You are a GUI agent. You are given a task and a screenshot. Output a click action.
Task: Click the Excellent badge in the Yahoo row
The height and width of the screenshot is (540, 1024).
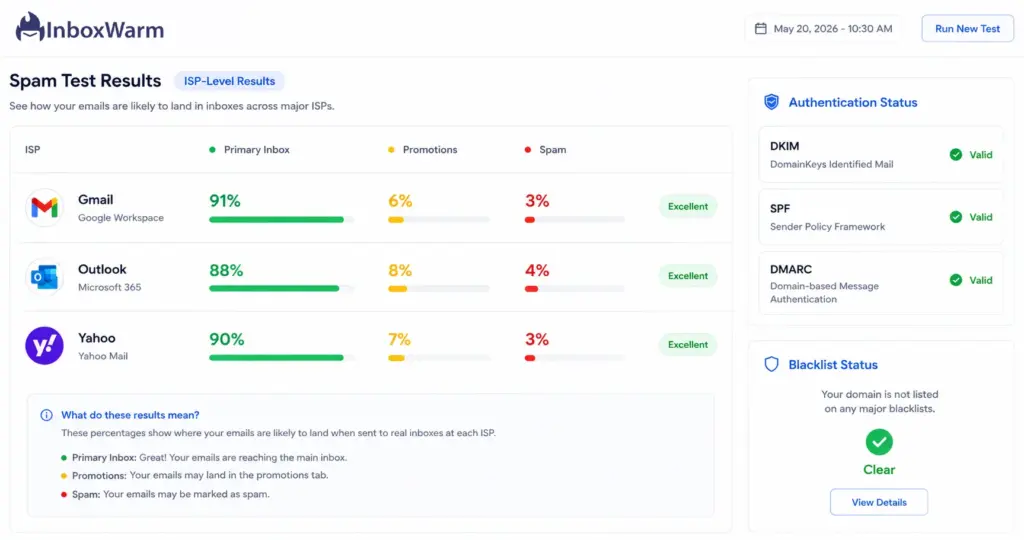tap(688, 344)
